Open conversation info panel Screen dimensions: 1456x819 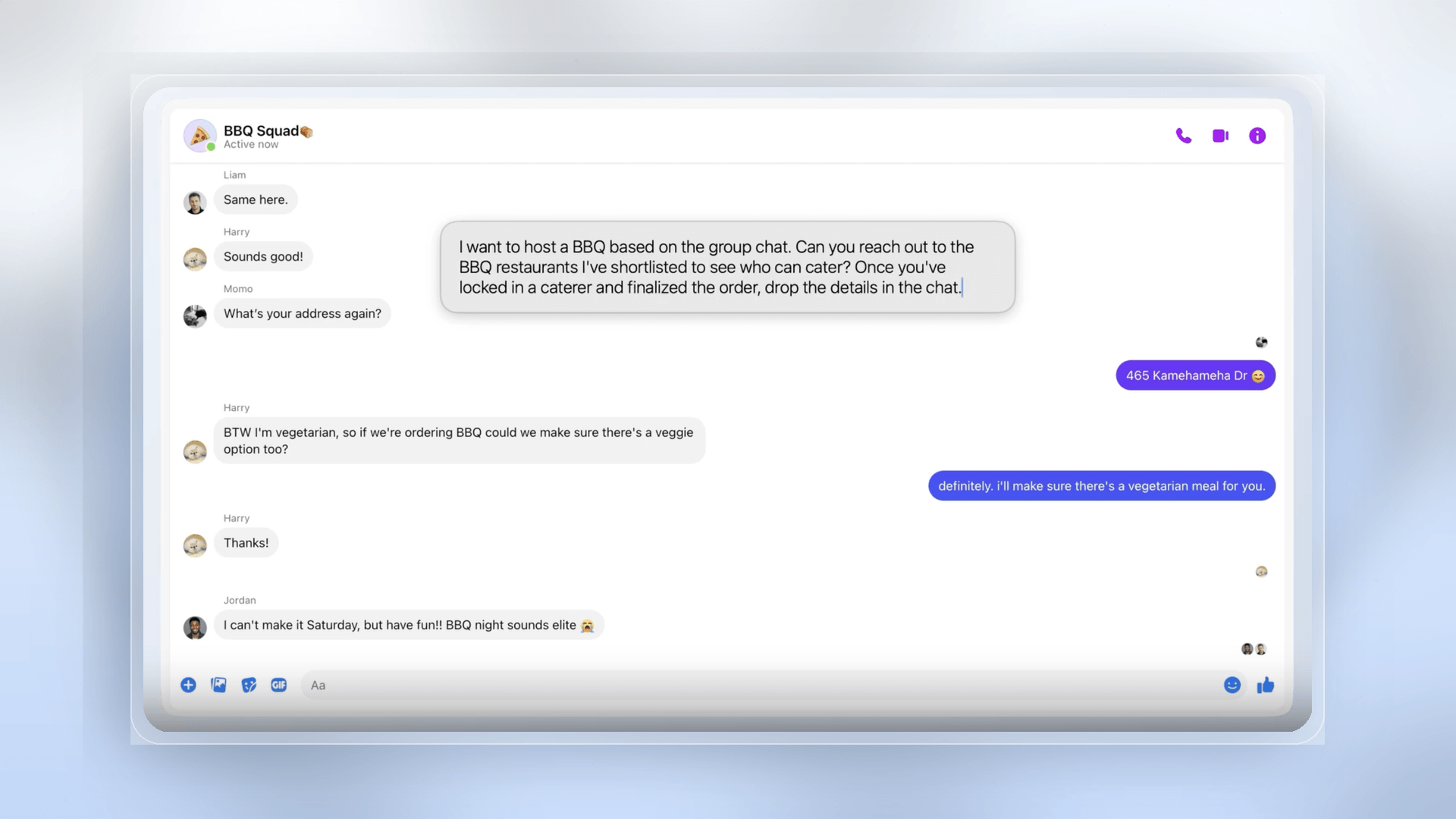pos(1257,136)
